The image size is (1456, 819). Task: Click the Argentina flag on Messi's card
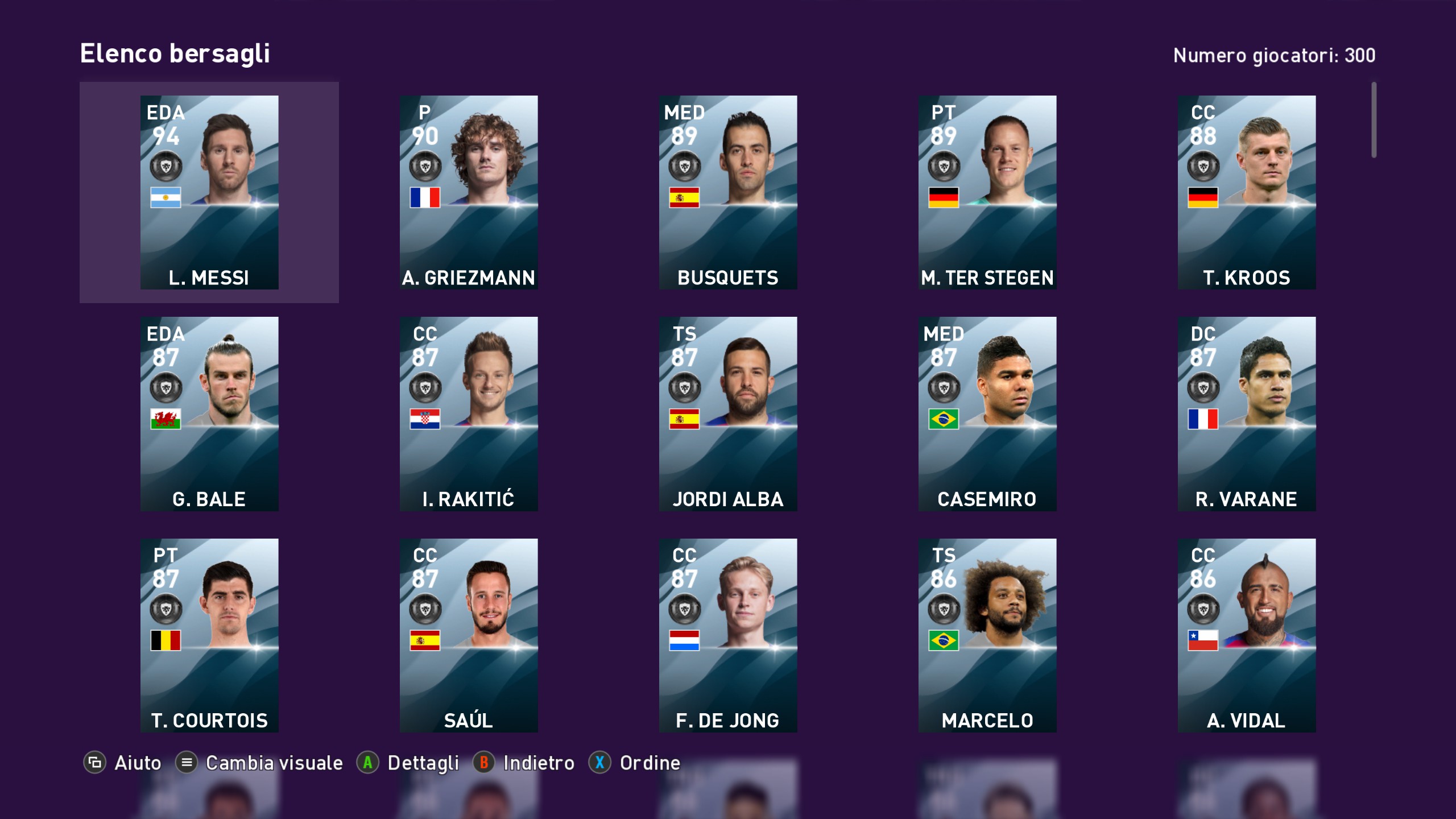[x=166, y=197]
